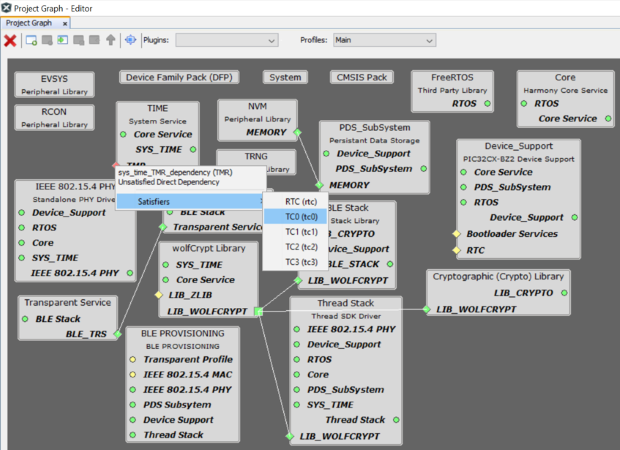Click the IEEE 802.15.4 MAC connector on BLE PROVISIONING
The image size is (620, 450).
coord(133,374)
